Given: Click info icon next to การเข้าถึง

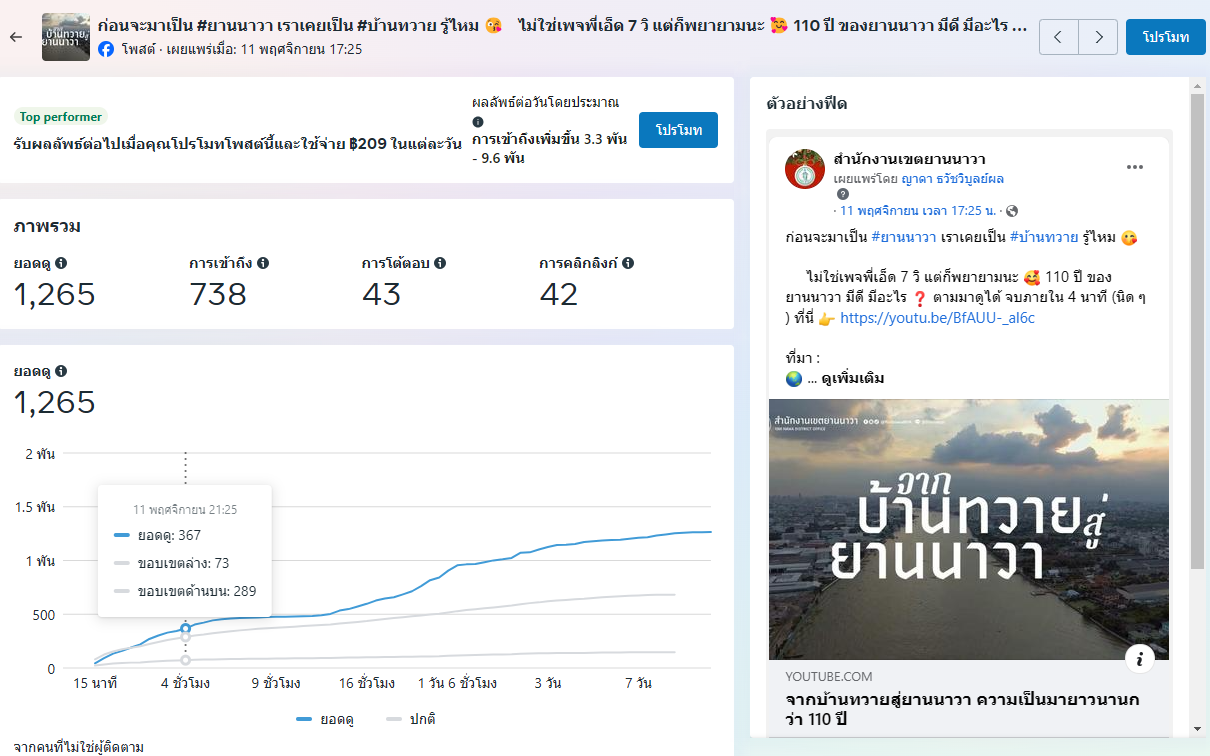Looking at the screenshot, I should 263,263.
